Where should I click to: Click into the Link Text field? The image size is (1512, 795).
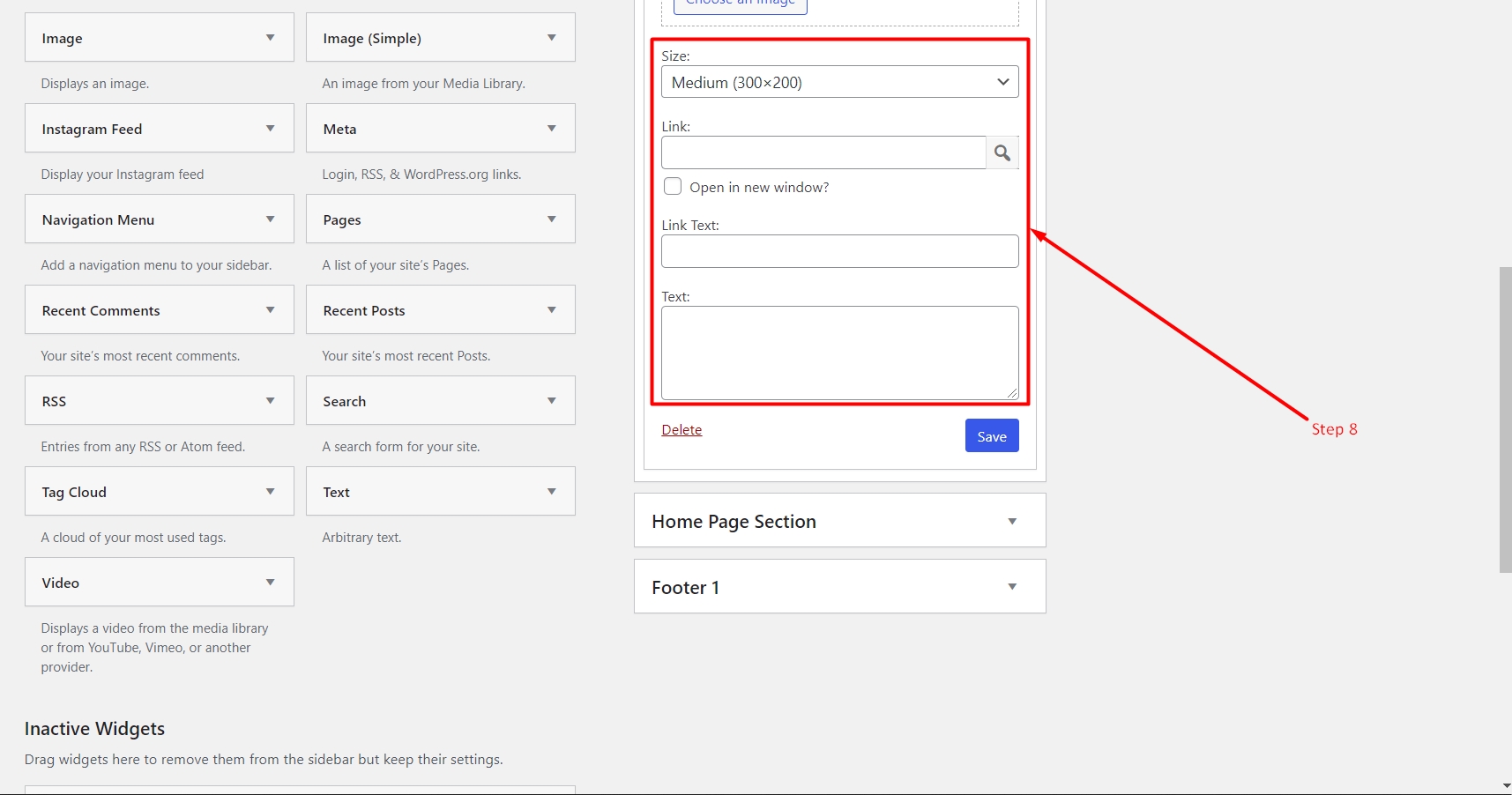[x=840, y=251]
